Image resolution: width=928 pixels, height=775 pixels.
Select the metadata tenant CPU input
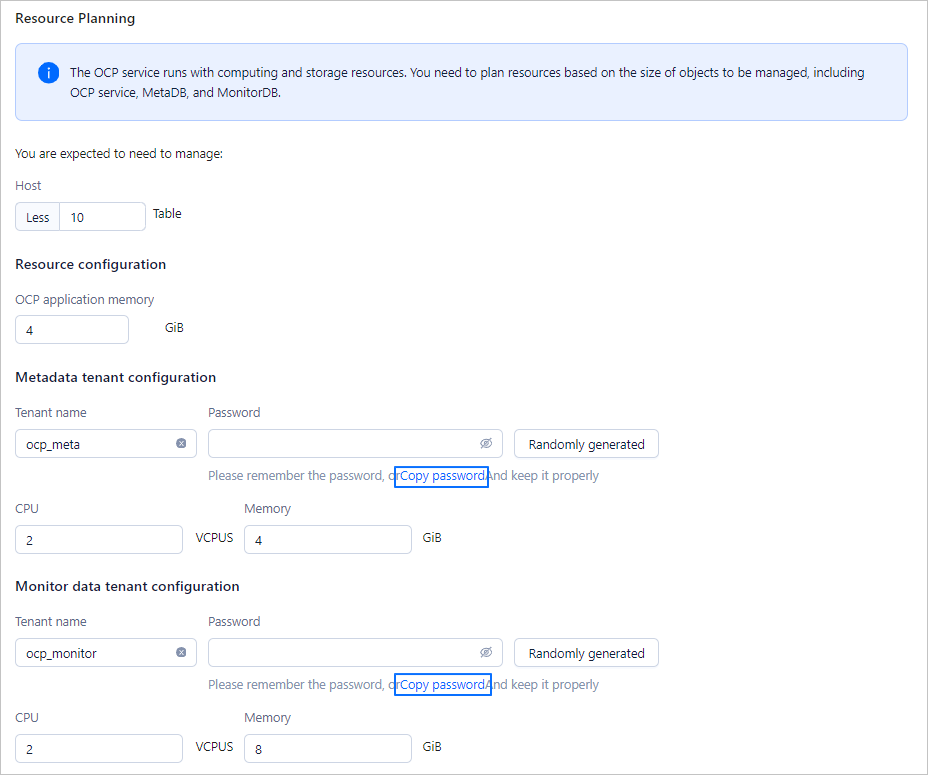pos(98,539)
